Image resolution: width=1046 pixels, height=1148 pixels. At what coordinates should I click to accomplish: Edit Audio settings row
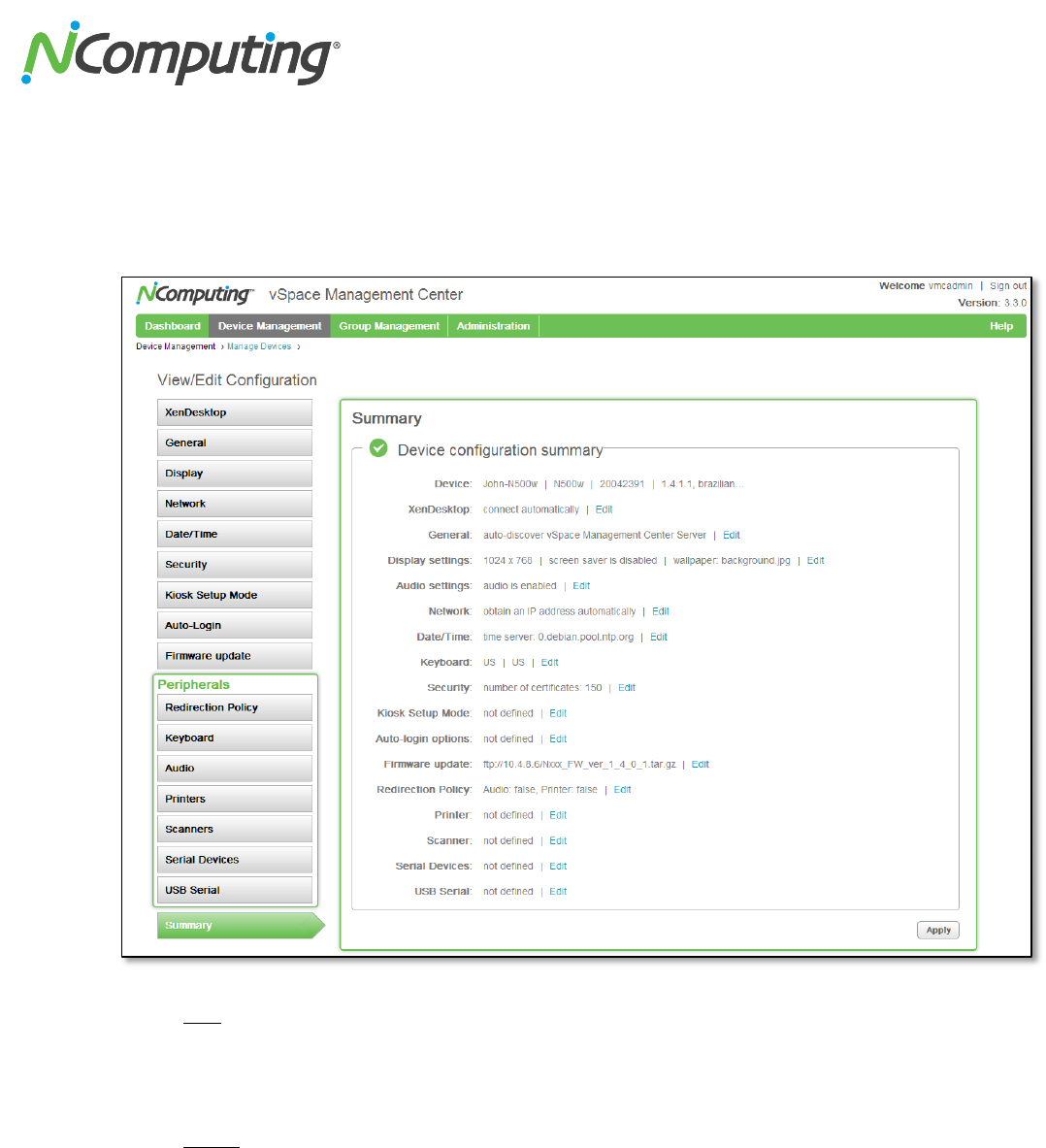coord(581,586)
